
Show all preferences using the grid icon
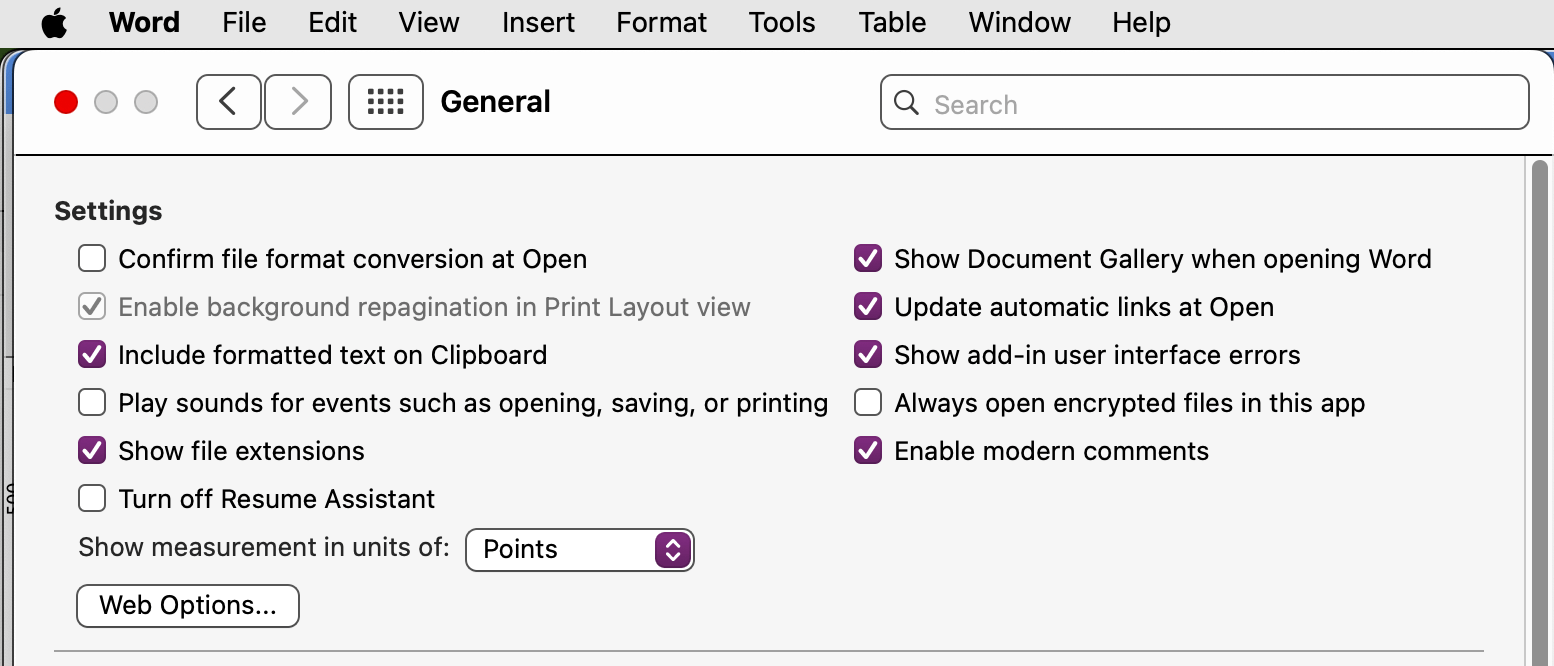(386, 102)
